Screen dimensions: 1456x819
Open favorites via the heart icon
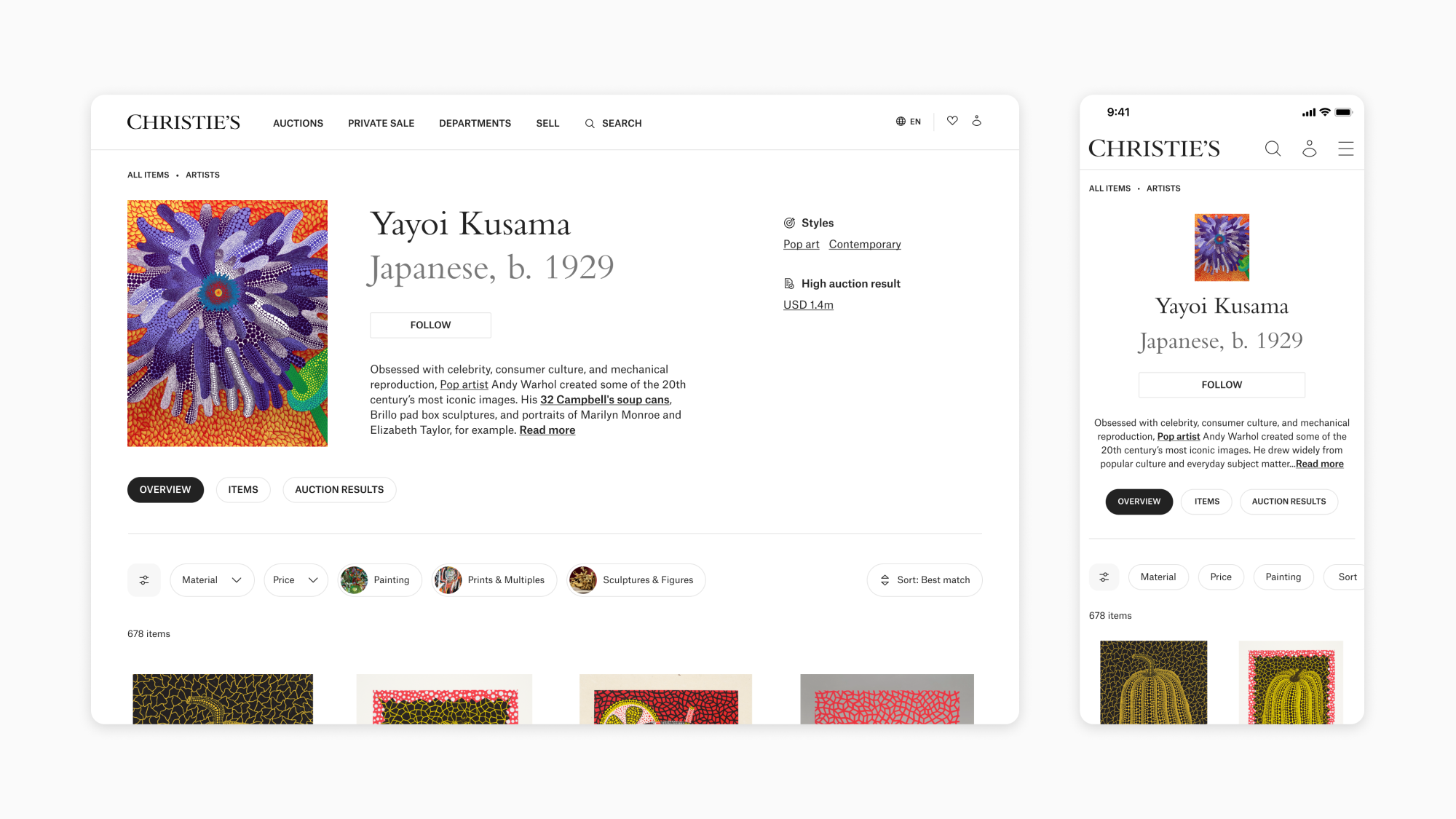tap(952, 121)
